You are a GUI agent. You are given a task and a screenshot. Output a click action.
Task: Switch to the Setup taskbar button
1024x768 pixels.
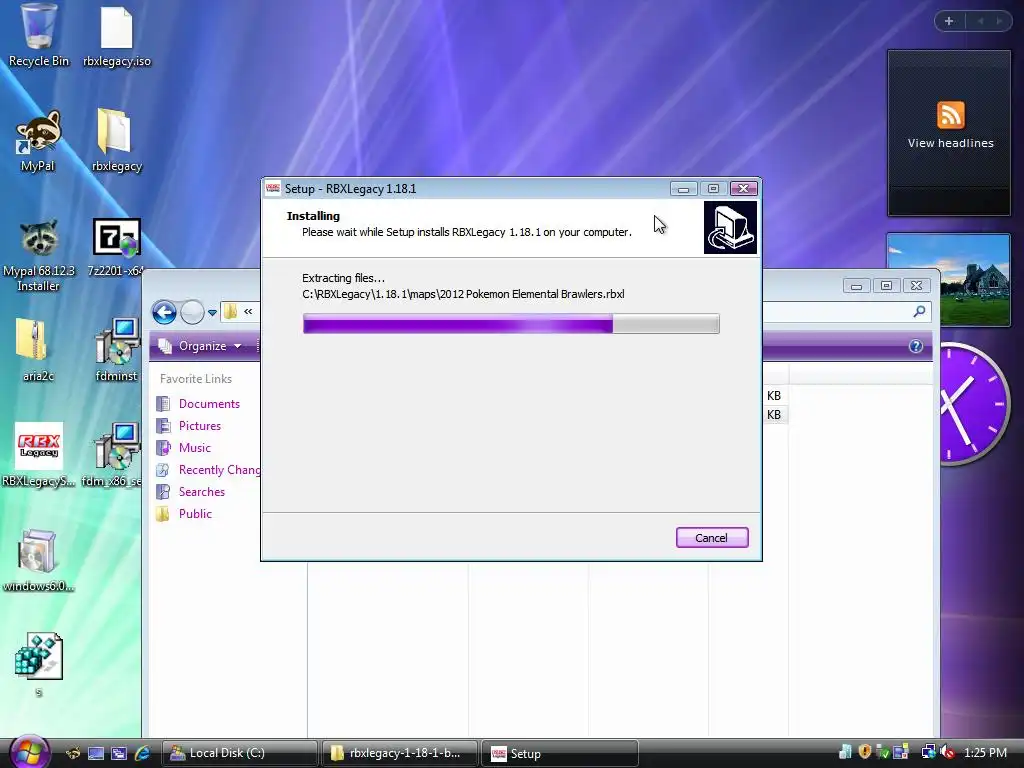(x=559, y=753)
